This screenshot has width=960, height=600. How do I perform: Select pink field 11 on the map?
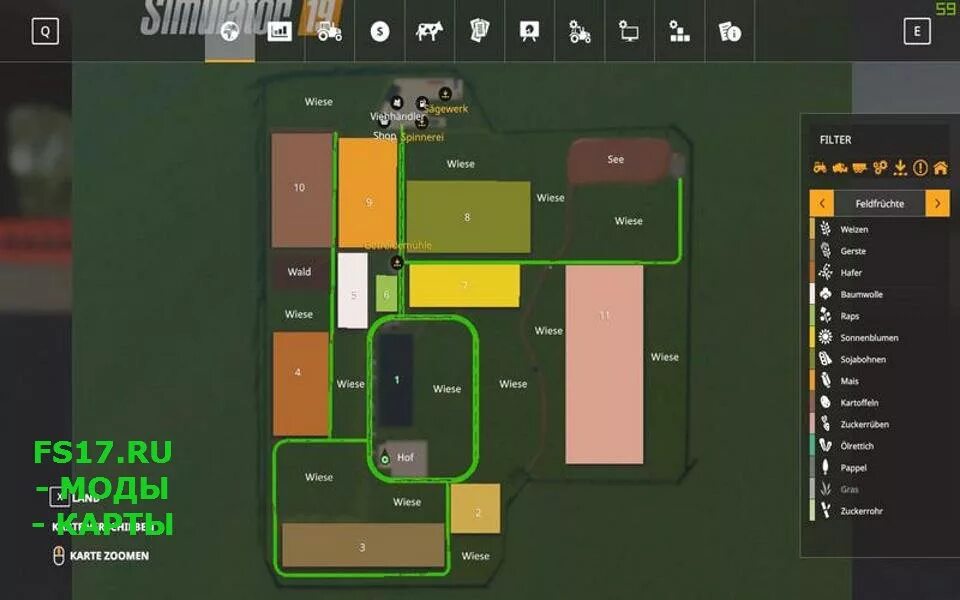(604, 364)
